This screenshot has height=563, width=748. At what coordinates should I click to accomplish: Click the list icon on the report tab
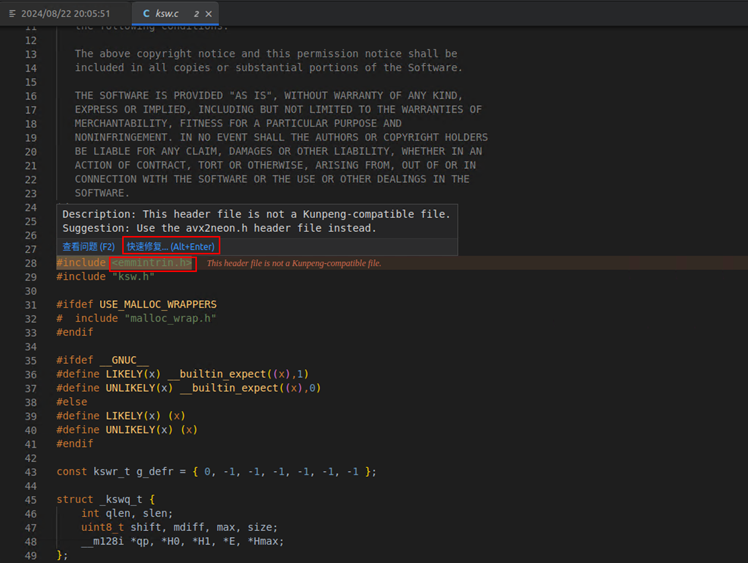[x=12, y=14]
